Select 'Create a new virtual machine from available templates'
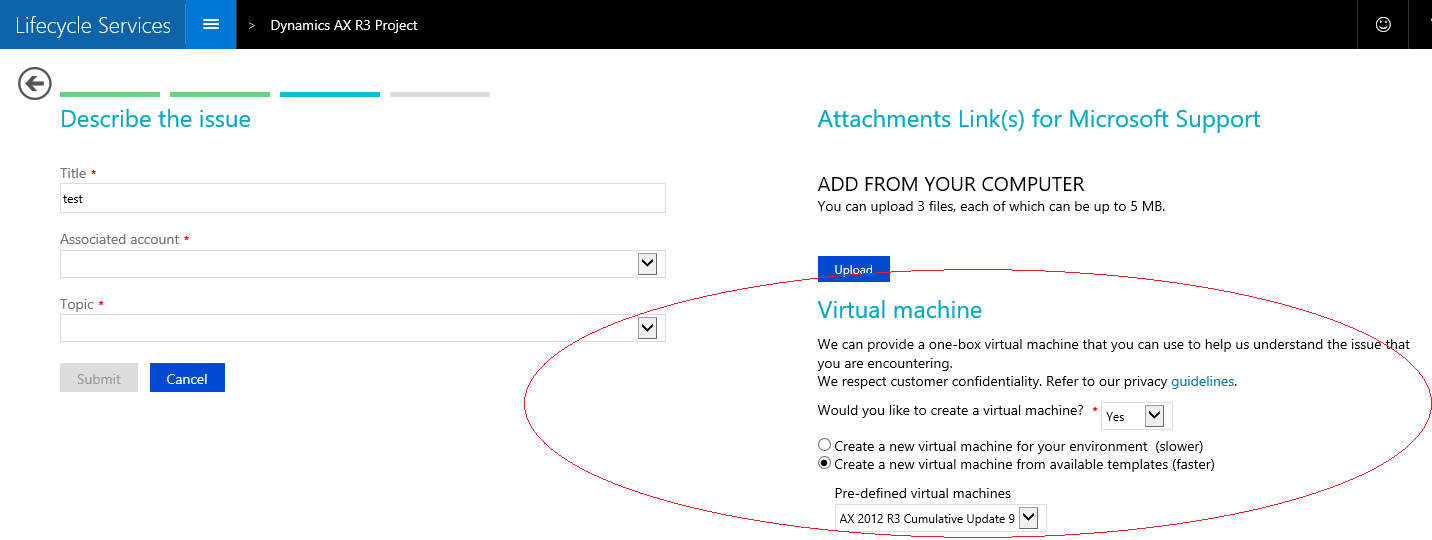This screenshot has height=540, width=1432. pos(824,463)
